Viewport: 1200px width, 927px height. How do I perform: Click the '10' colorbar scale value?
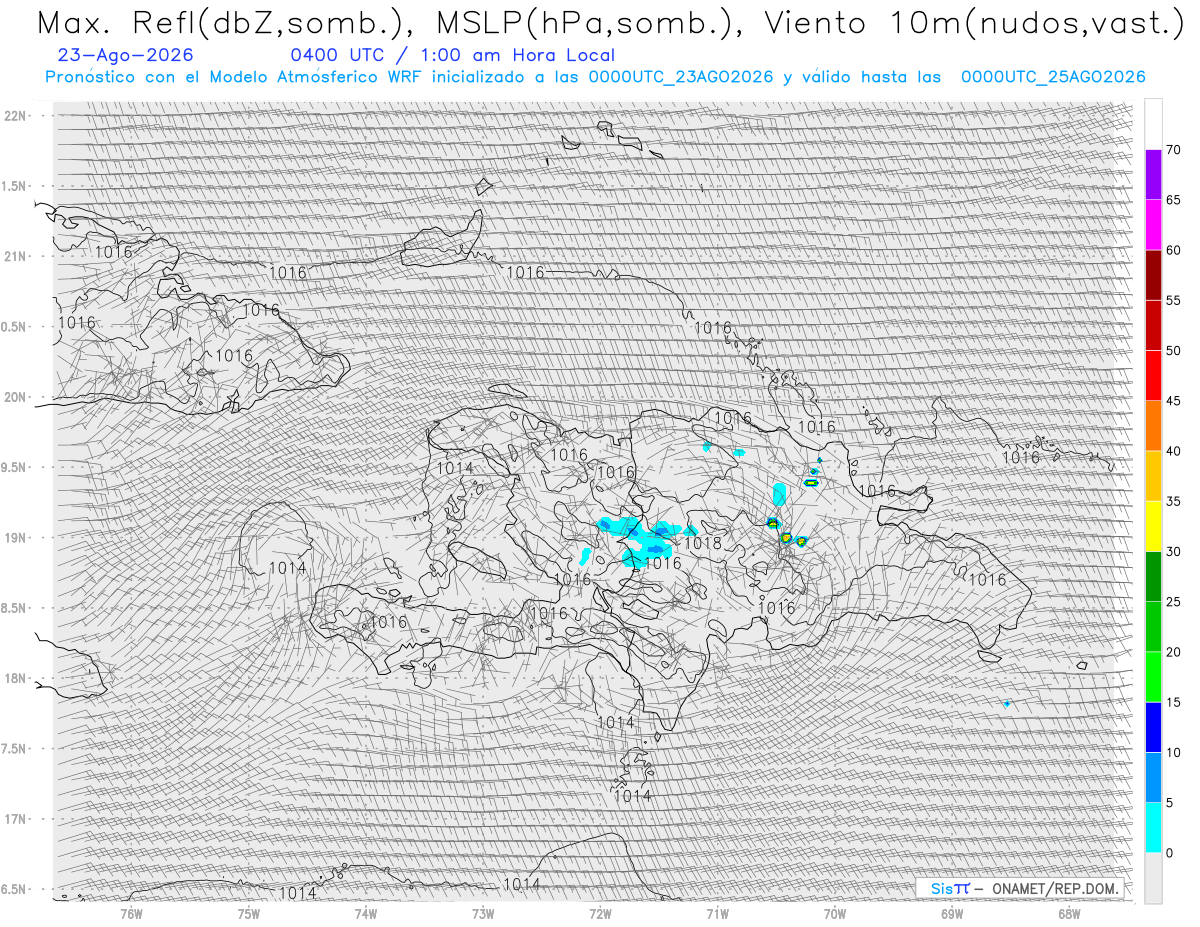click(x=1173, y=752)
